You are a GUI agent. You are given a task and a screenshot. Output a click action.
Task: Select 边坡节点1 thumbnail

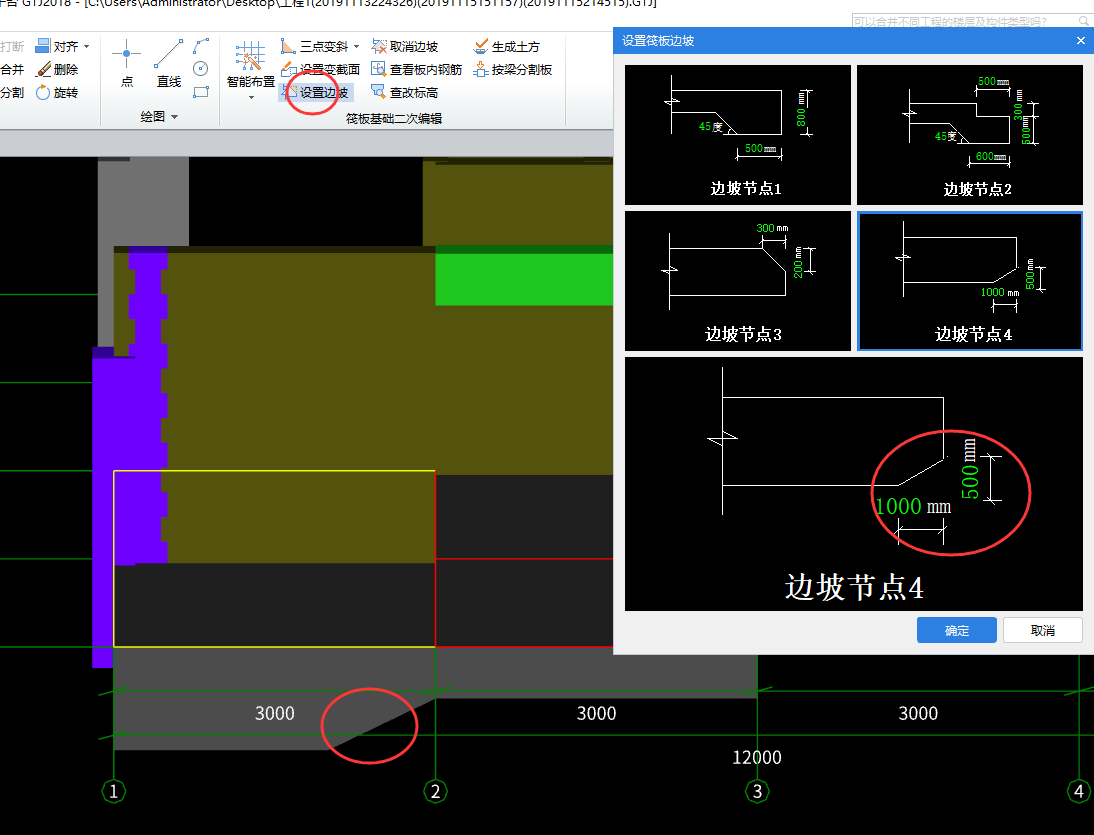point(737,135)
